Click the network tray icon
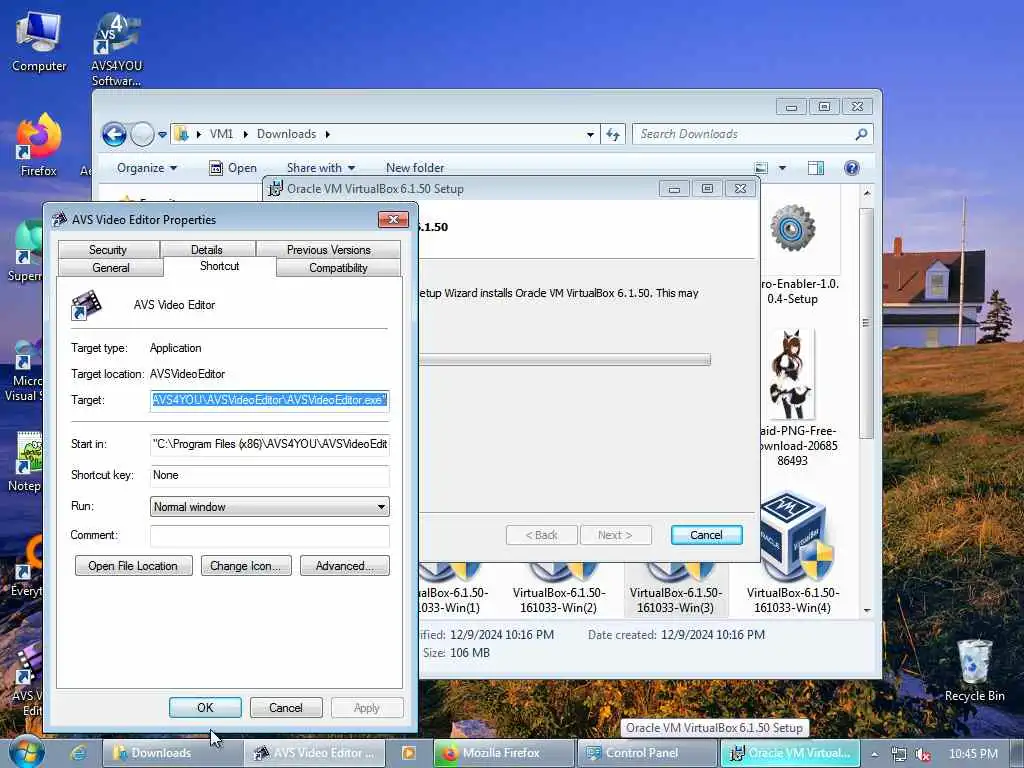Screen dimensions: 1024x768 coord(899,754)
